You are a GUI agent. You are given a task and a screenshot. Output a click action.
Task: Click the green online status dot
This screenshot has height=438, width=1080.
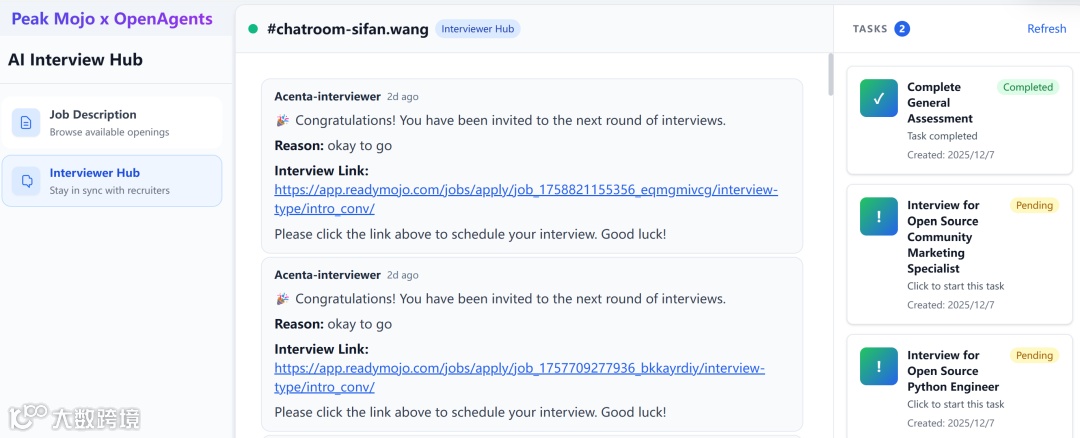(x=253, y=29)
